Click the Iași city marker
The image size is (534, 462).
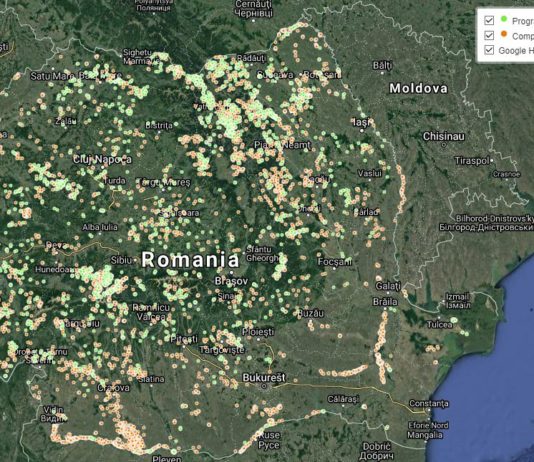tap(362, 130)
